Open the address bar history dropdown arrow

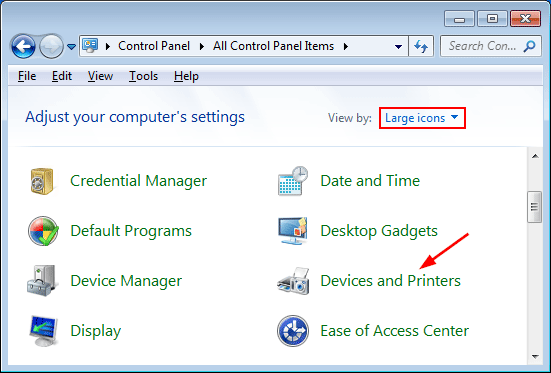point(398,46)
